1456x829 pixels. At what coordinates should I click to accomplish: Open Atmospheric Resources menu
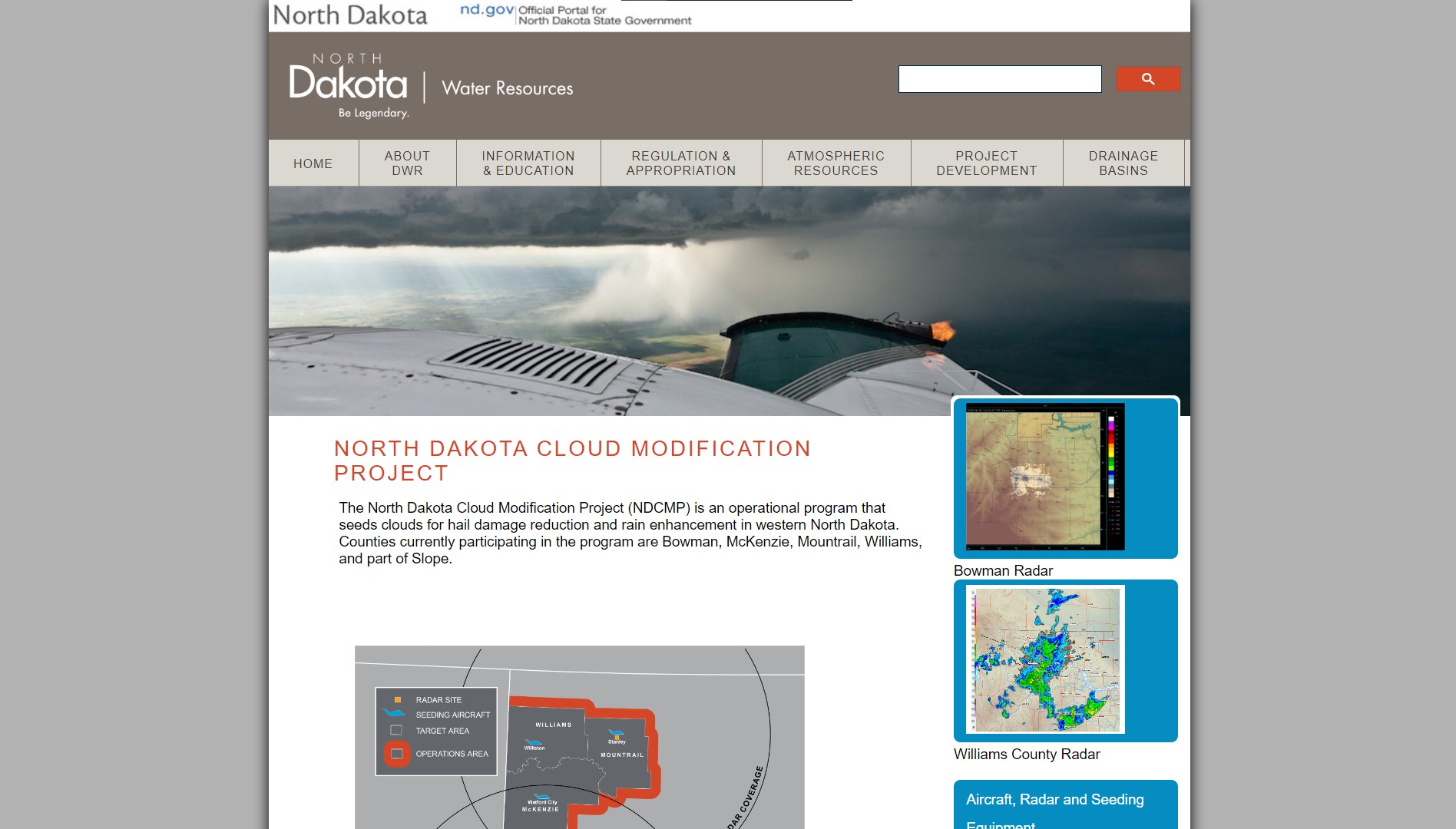pyautogui.click(x=836, y=163)
